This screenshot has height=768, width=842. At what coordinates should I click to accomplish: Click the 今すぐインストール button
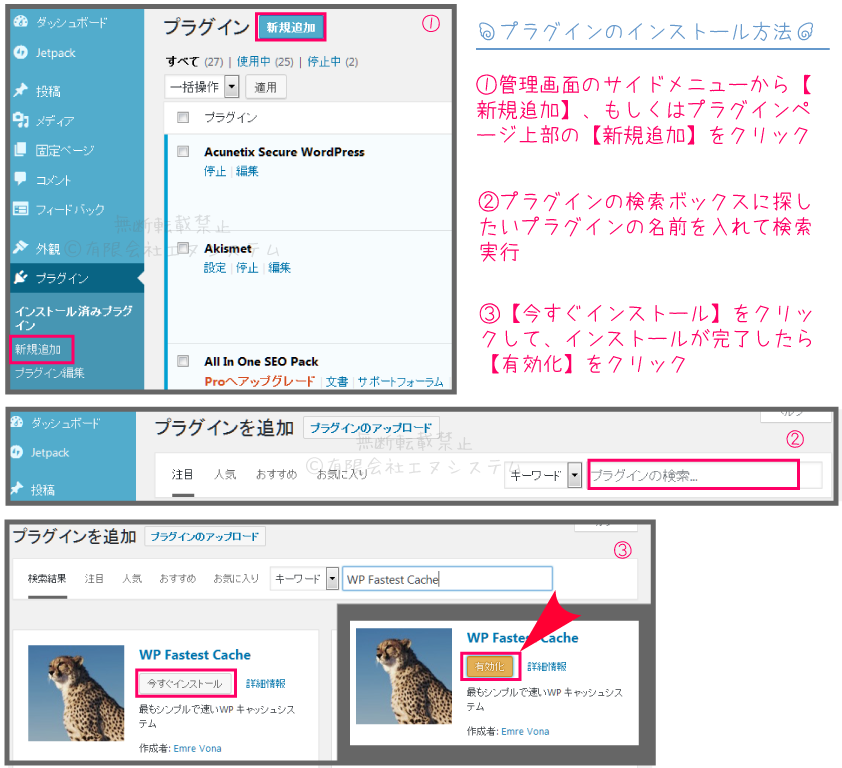185,683
